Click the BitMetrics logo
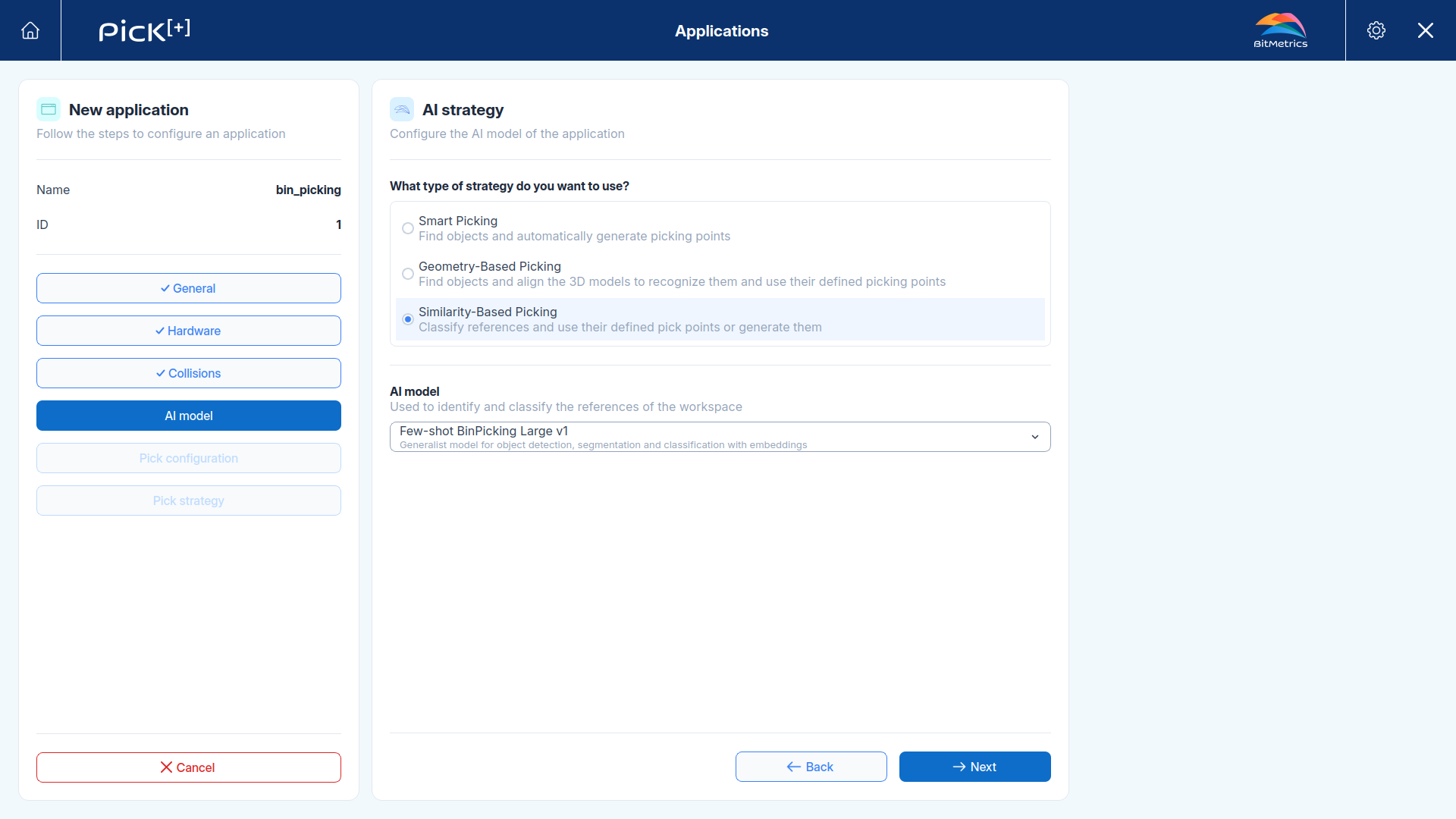 point(1280,30)
